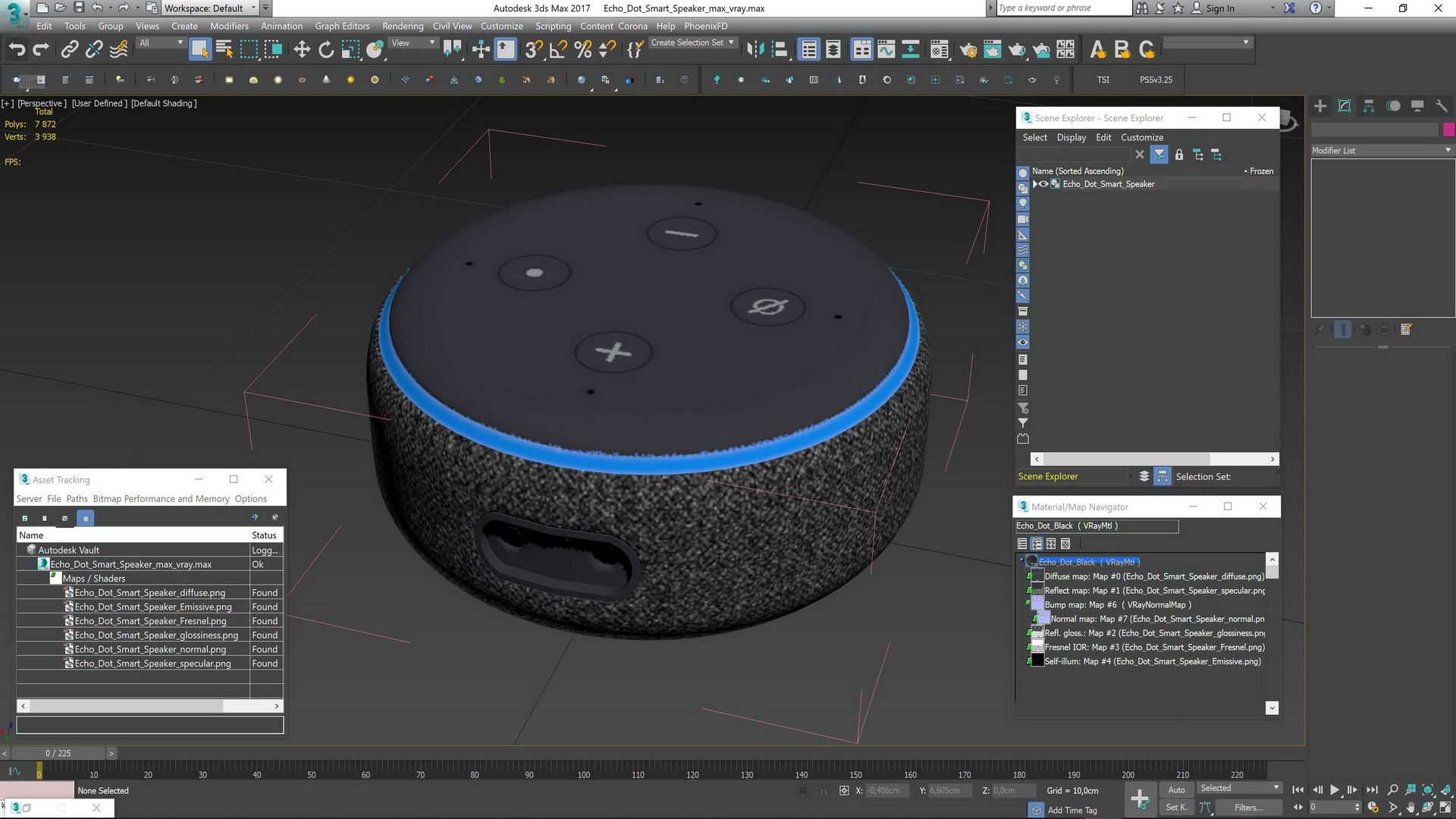Open the Hierarchy command panel tab
This screenshot has width=1456, height=819.
1369,106
